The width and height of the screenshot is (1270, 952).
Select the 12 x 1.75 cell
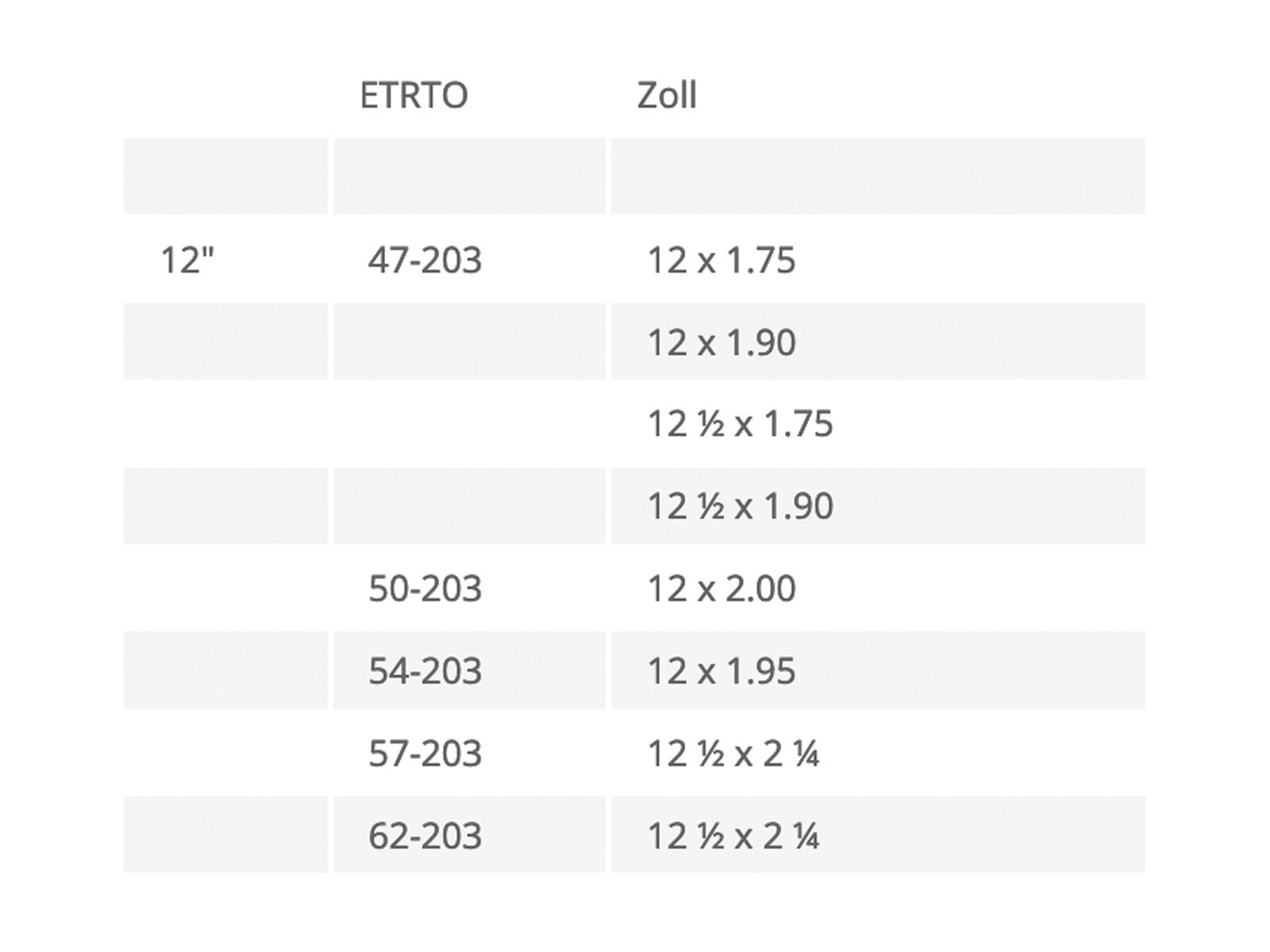coord(722,259)
